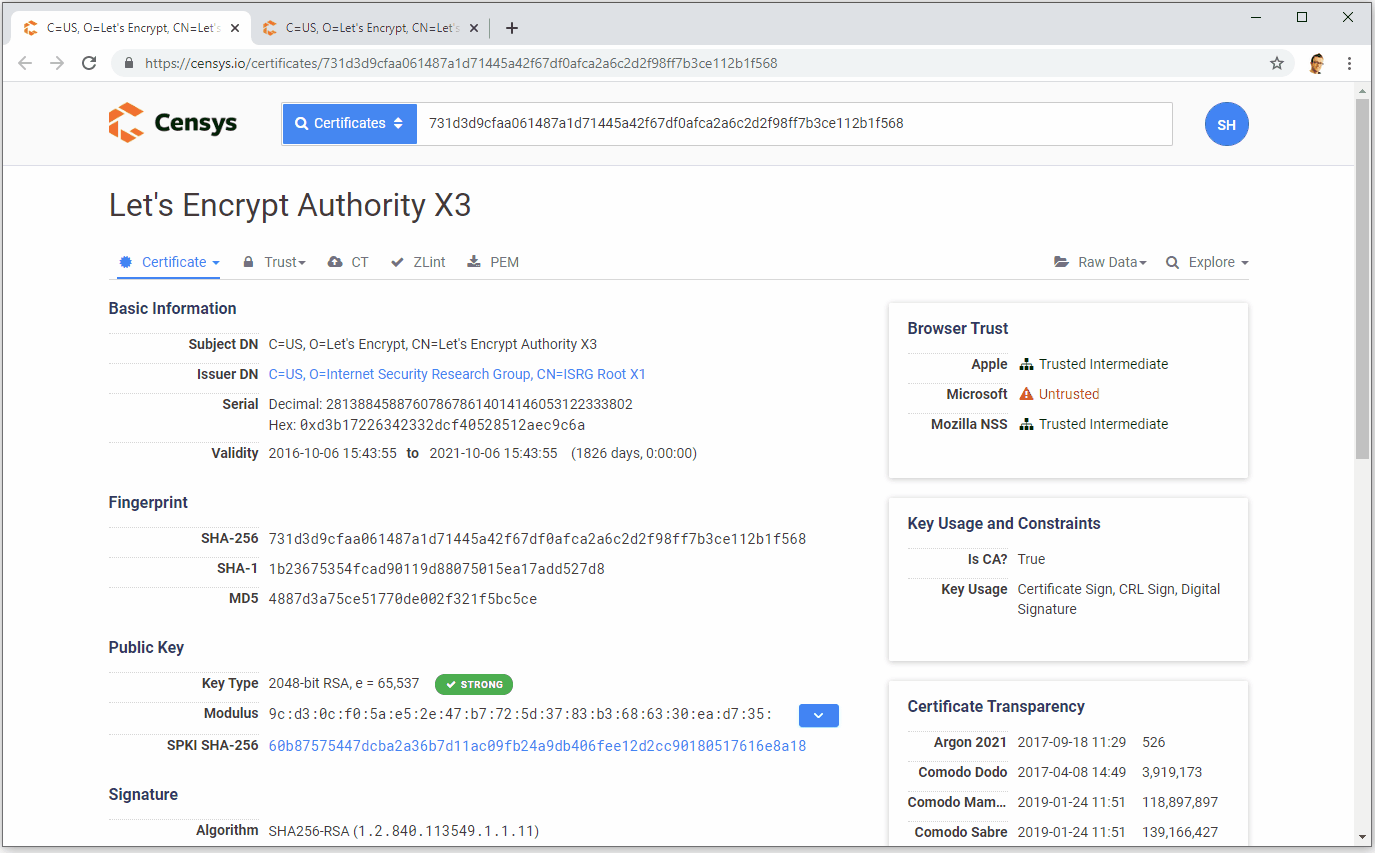Click the STRONG key badge
This screenshot has width=1375, height=853.
[474, 684]
